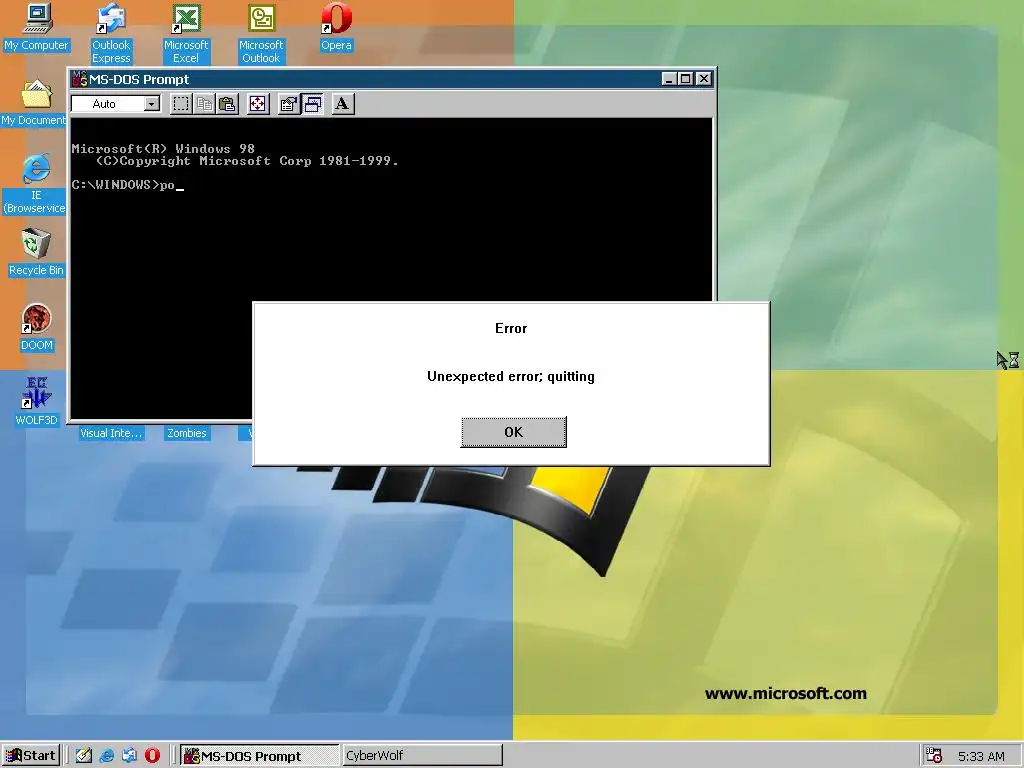
Task: Click the 5:33 AM system clock
Action: pos(981,756)
